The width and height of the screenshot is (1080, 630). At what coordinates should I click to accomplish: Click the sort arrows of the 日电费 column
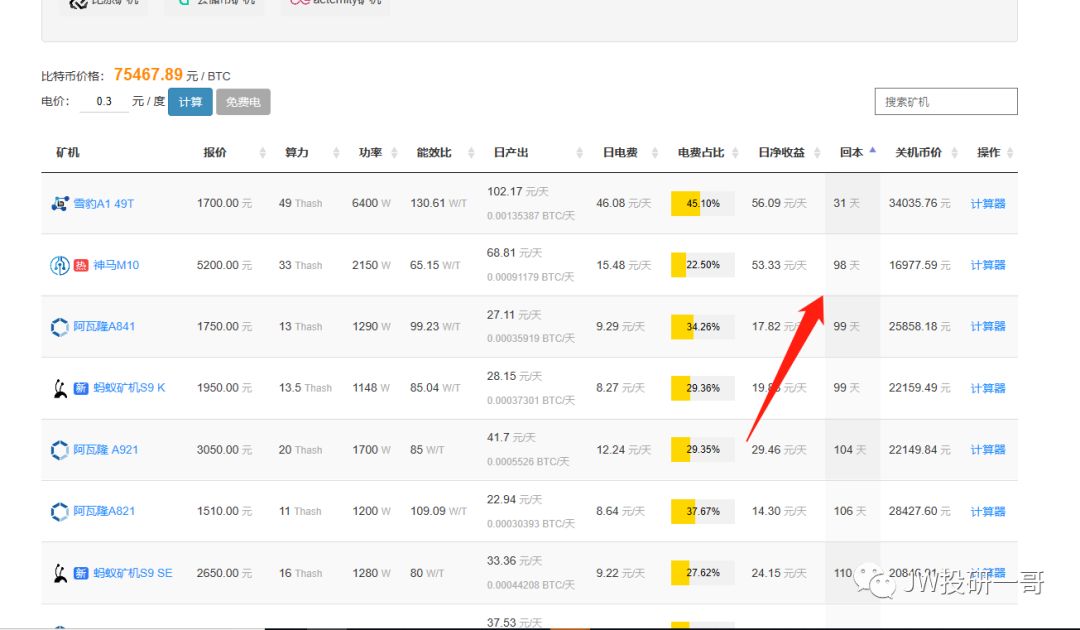click(x=655, y=153)
